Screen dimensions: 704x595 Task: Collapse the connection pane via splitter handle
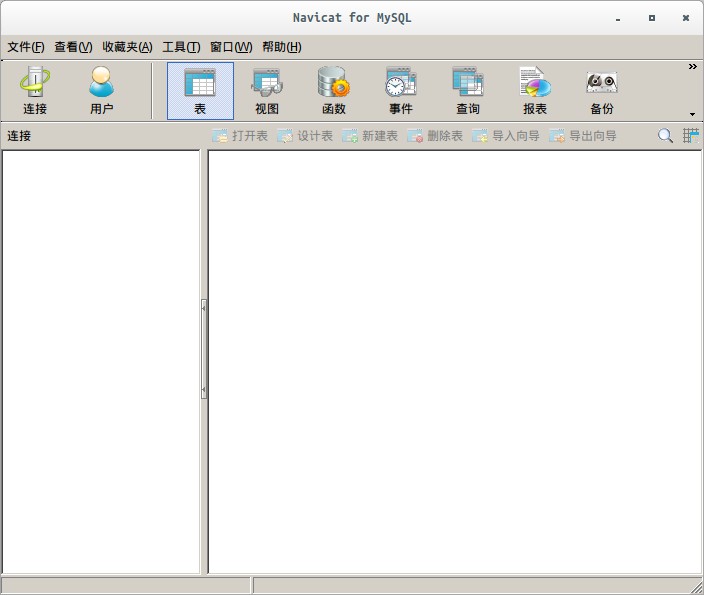pos(204,349)
